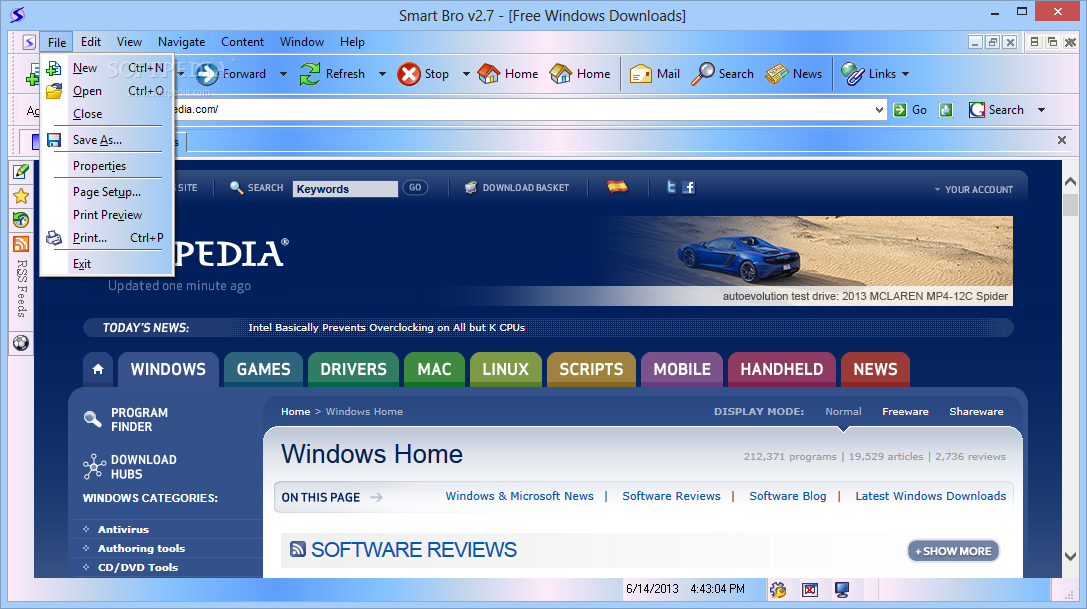Click the red X popup blocker status icon
This screenshot has height=609, width=1087.
coord(810,590)
